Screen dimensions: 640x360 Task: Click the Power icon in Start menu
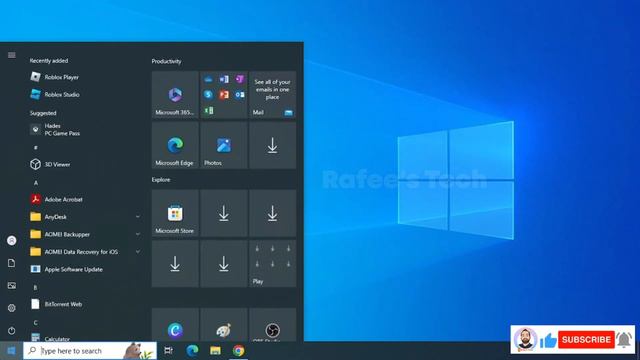click(11, 330)
